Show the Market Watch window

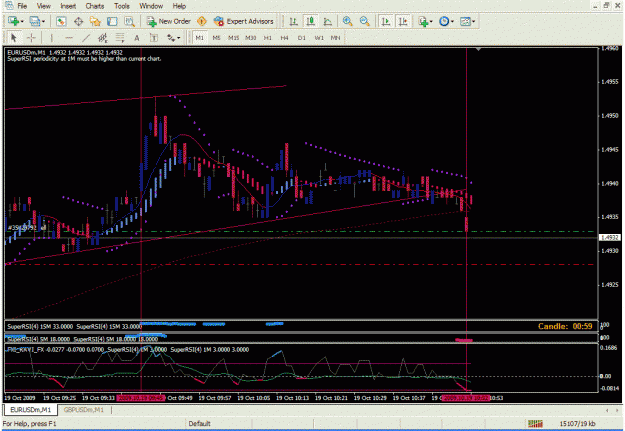pyautogui.click(x=61, y=21)
